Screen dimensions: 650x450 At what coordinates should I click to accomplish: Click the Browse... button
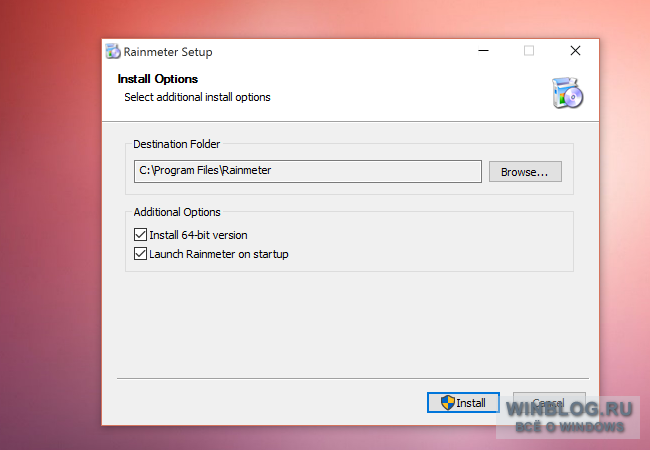(525, 172)
